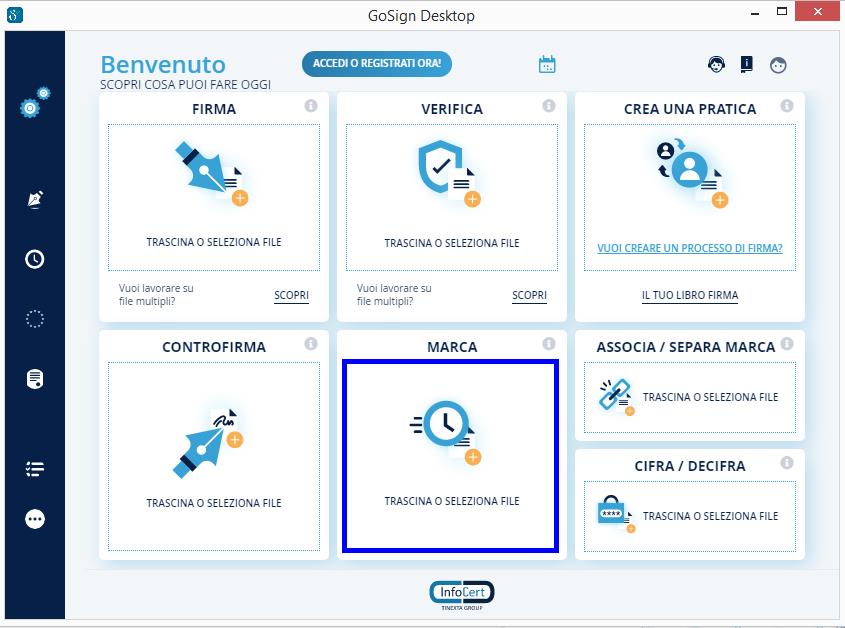Click TRASCINA O SELEZIONA FILE in CONTROFIRMA

pos(214,503)
